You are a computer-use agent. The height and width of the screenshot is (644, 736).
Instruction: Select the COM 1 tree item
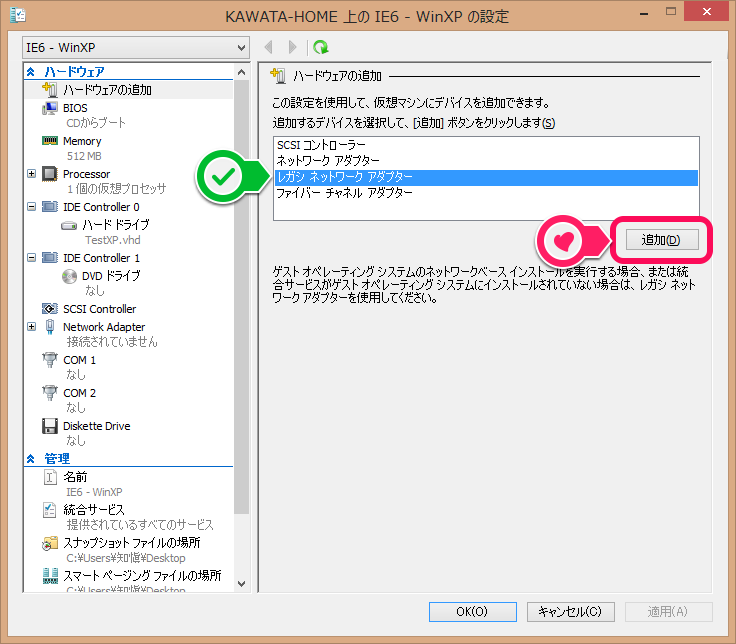click(79, 360)
